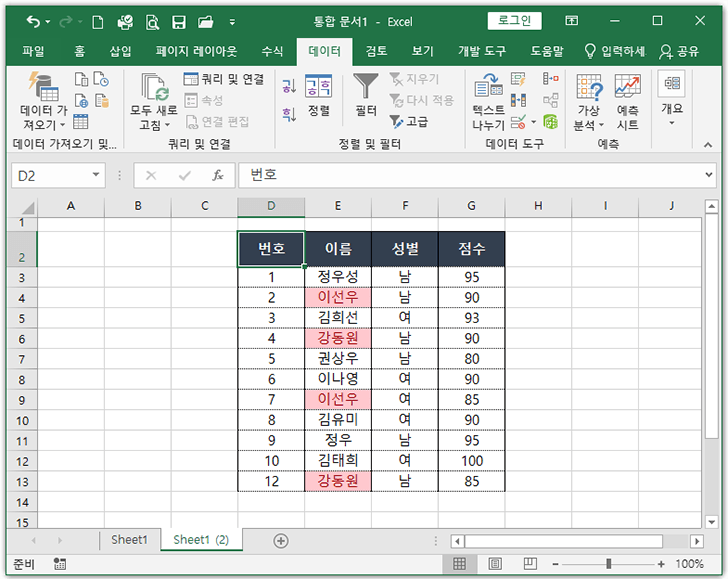Open the 정렬 sort dialog
This screenshot has height=579, width=728.
(318, 95)
